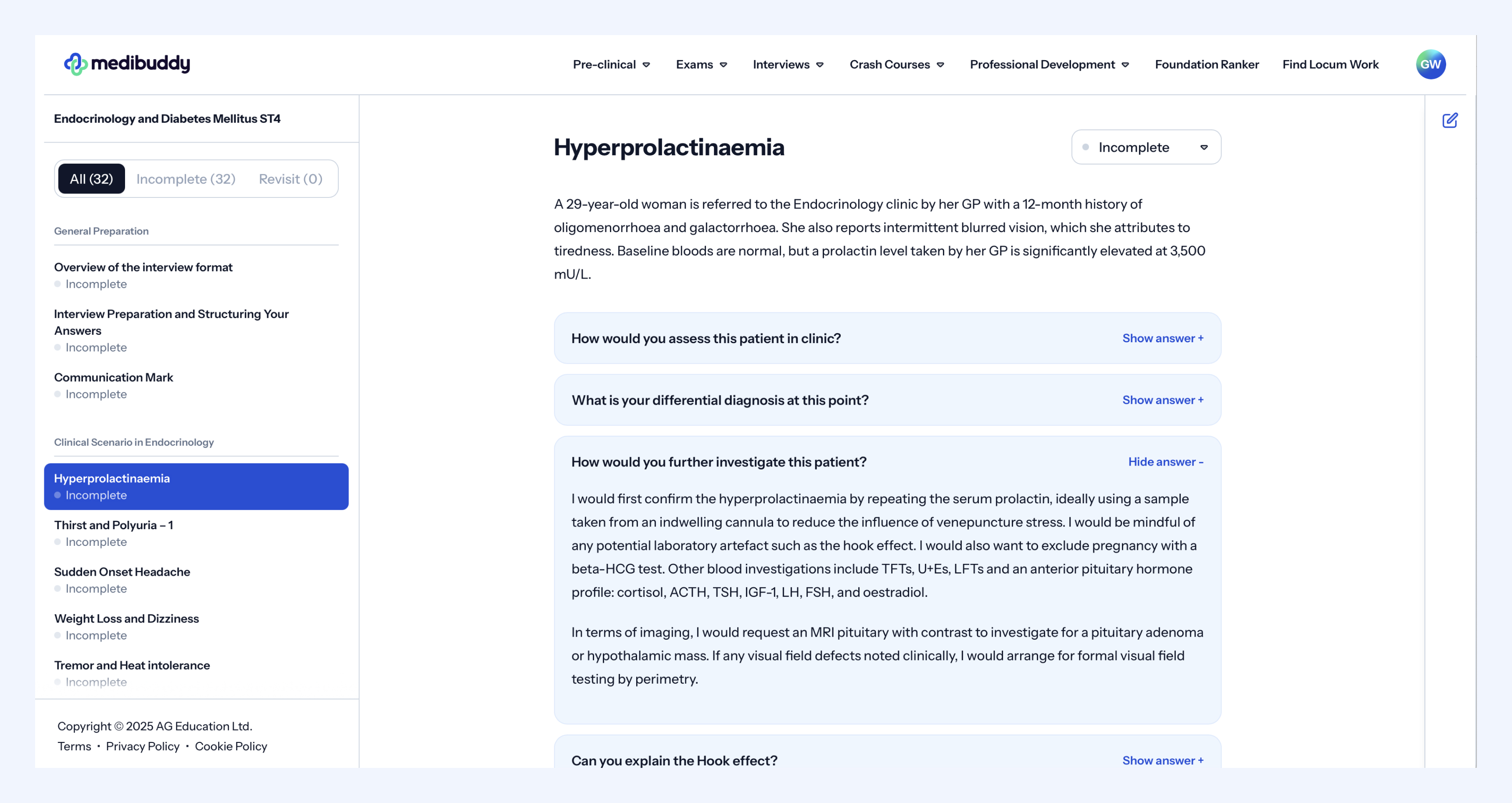Click the Professional Development chevron icon
This screenshot has height=803, width=1512.
1125,65
